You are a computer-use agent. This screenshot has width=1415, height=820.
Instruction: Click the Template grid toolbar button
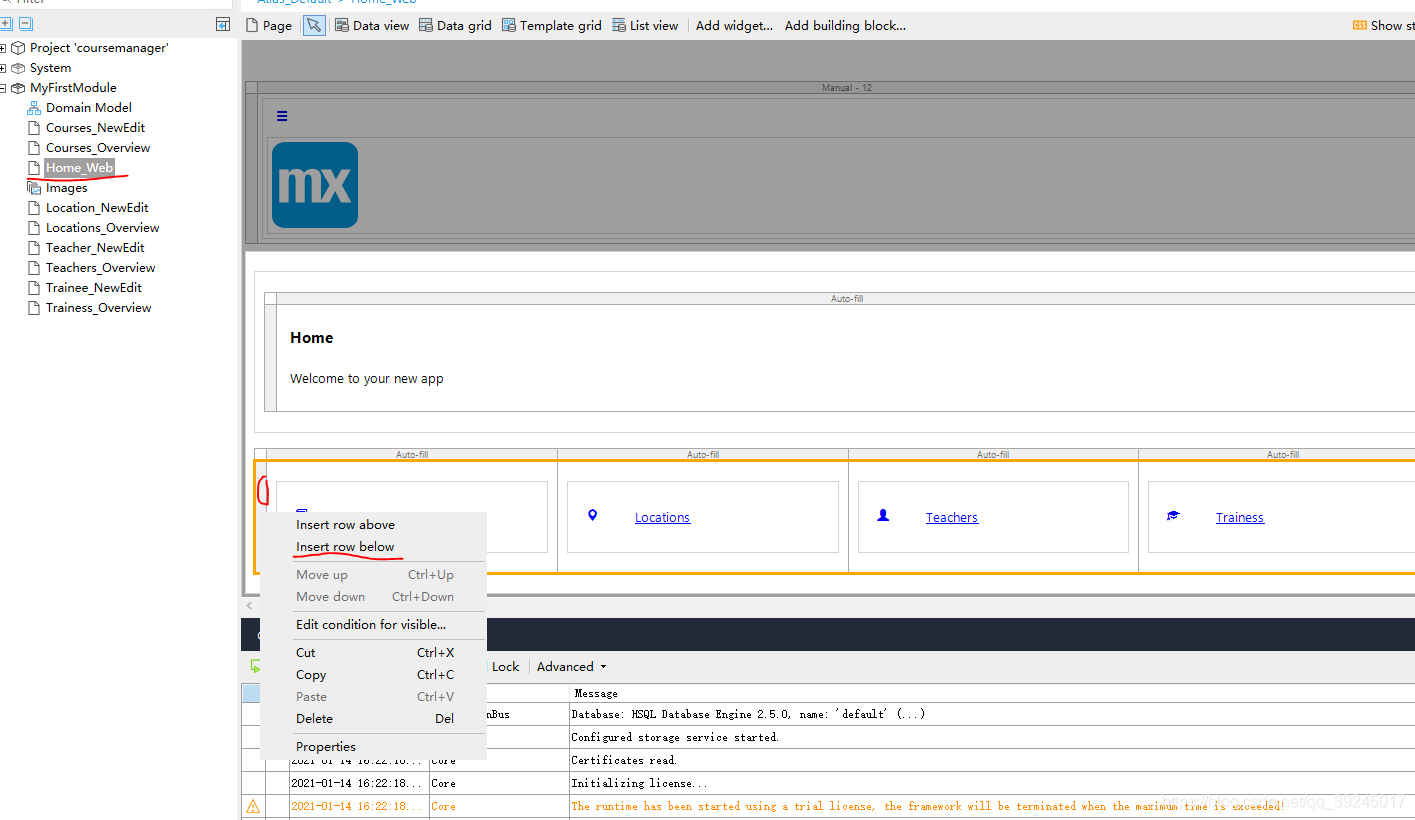[x=552, y=26]
